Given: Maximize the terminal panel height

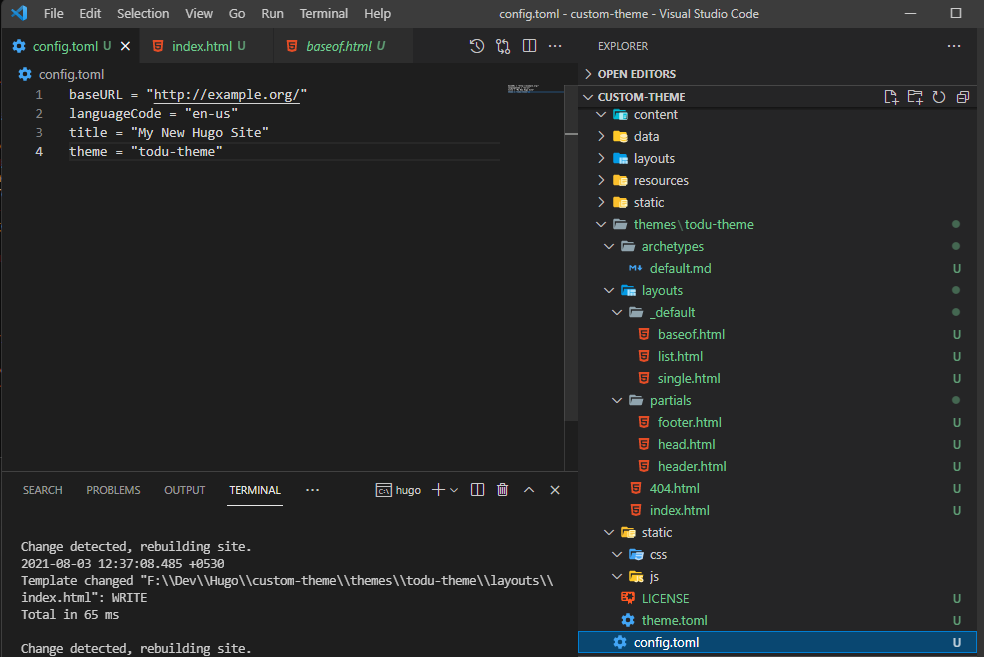Looking at the screenshot, I should (x=528, y=489).
